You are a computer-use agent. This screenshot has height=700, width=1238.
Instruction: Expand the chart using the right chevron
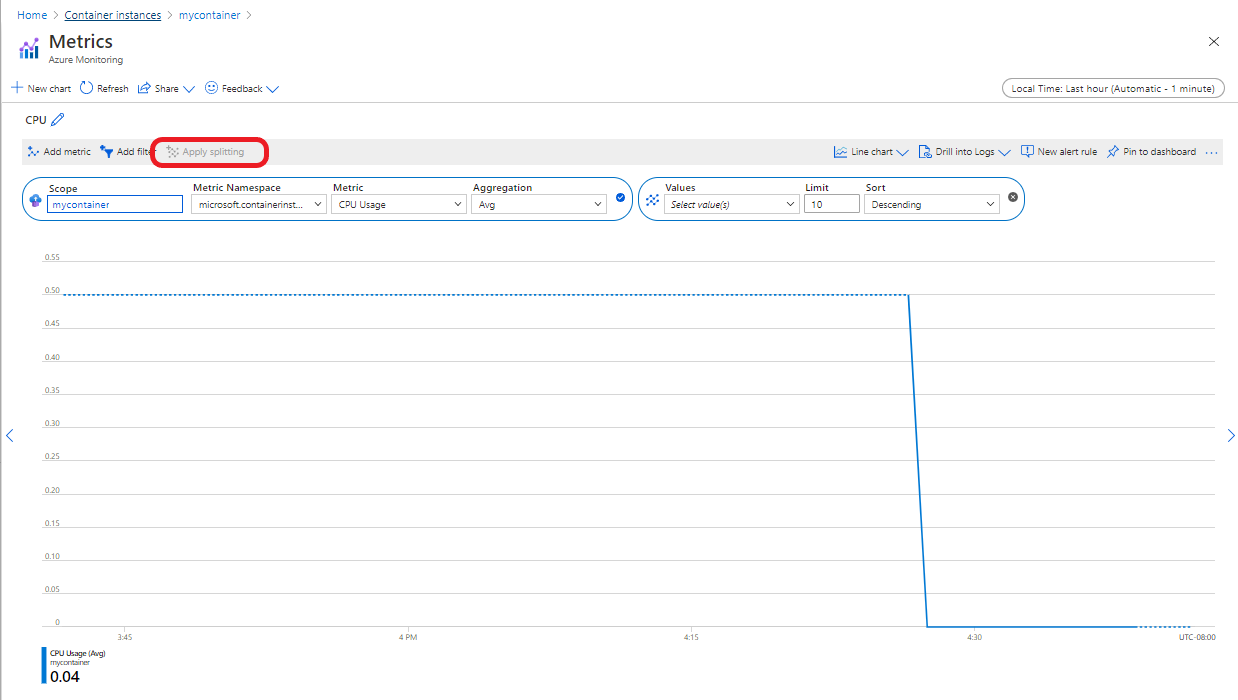[1231, 435]
